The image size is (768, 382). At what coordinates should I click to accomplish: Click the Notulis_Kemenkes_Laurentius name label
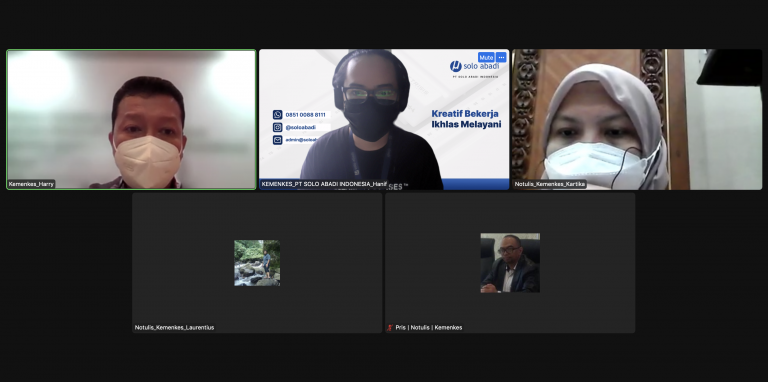point(174,328)
